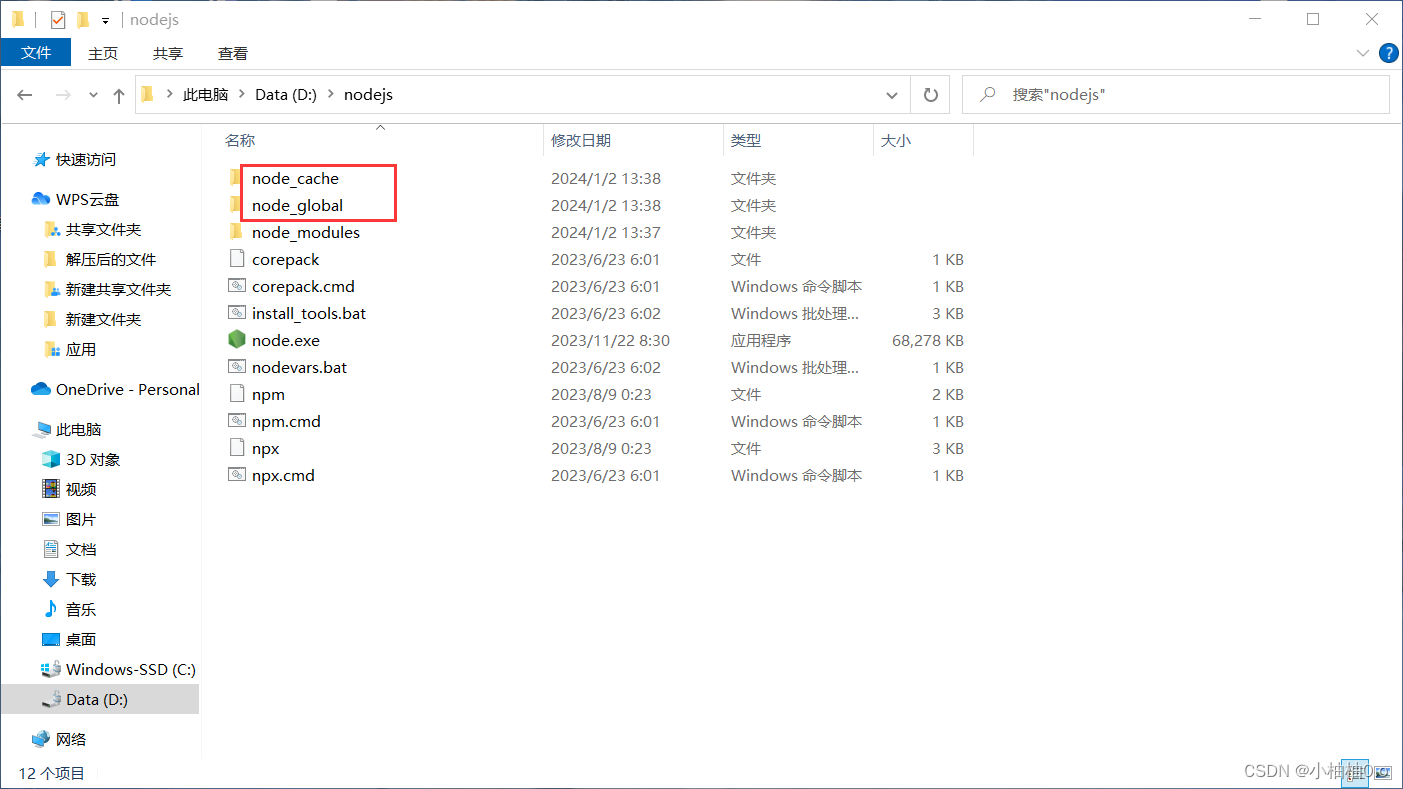Go up one folder level arrow
The image size is (1403, 789).
click(119, 95)
